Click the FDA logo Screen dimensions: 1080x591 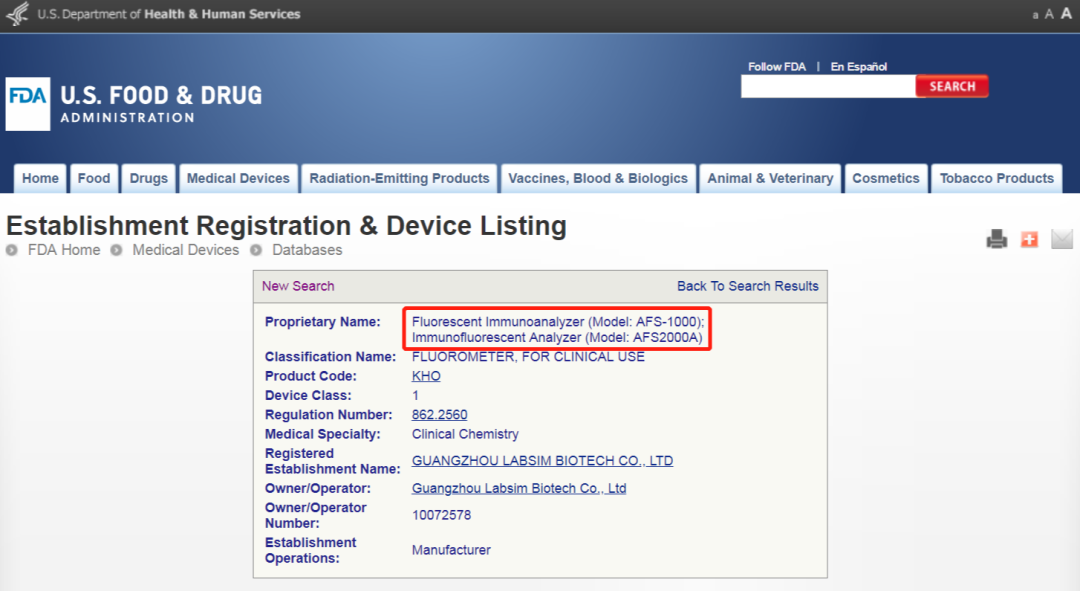coord(28,104)
